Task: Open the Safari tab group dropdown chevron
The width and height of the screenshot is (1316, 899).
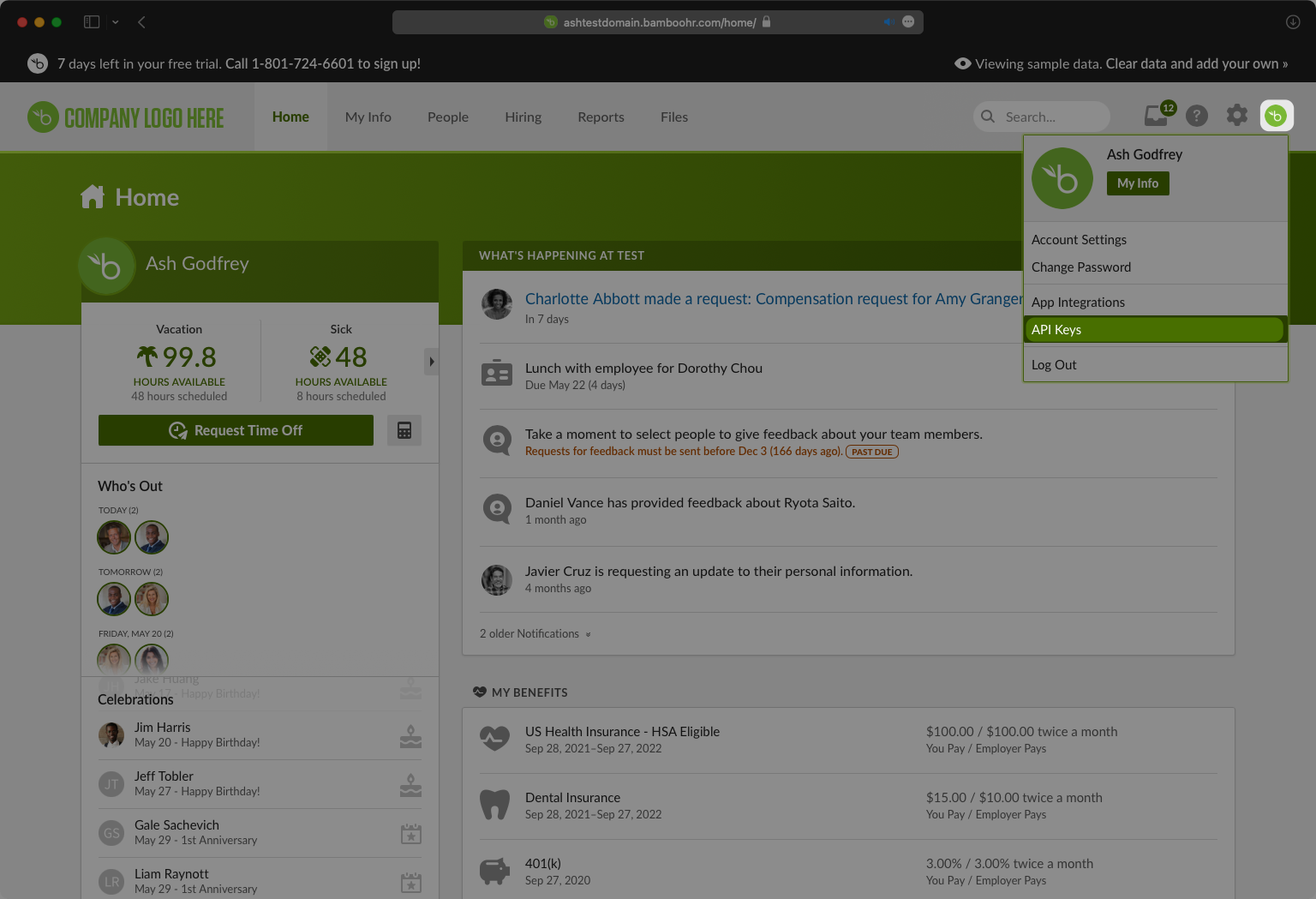Action: click(x=115, y=22)
